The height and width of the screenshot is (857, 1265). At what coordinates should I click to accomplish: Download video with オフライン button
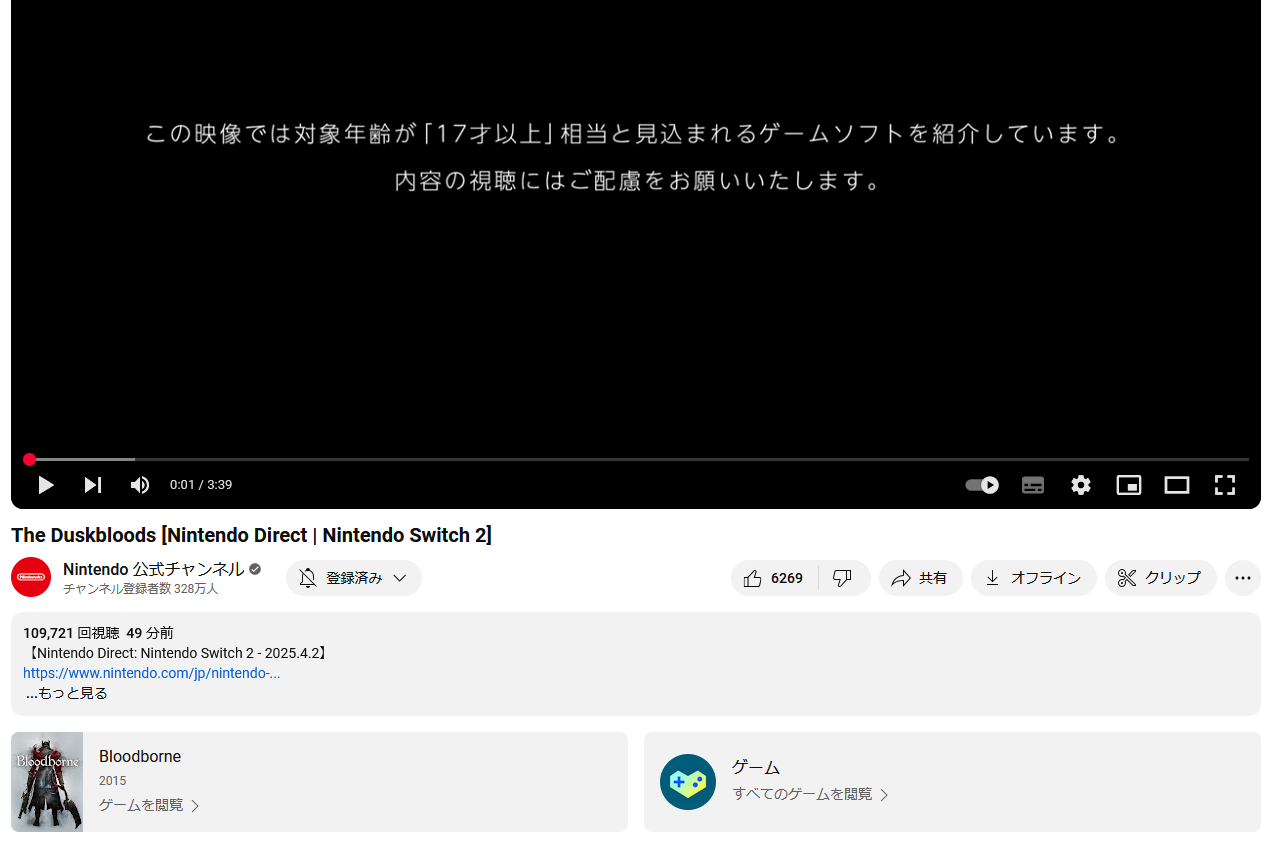pyautogui.click(x=1033, y=578)
